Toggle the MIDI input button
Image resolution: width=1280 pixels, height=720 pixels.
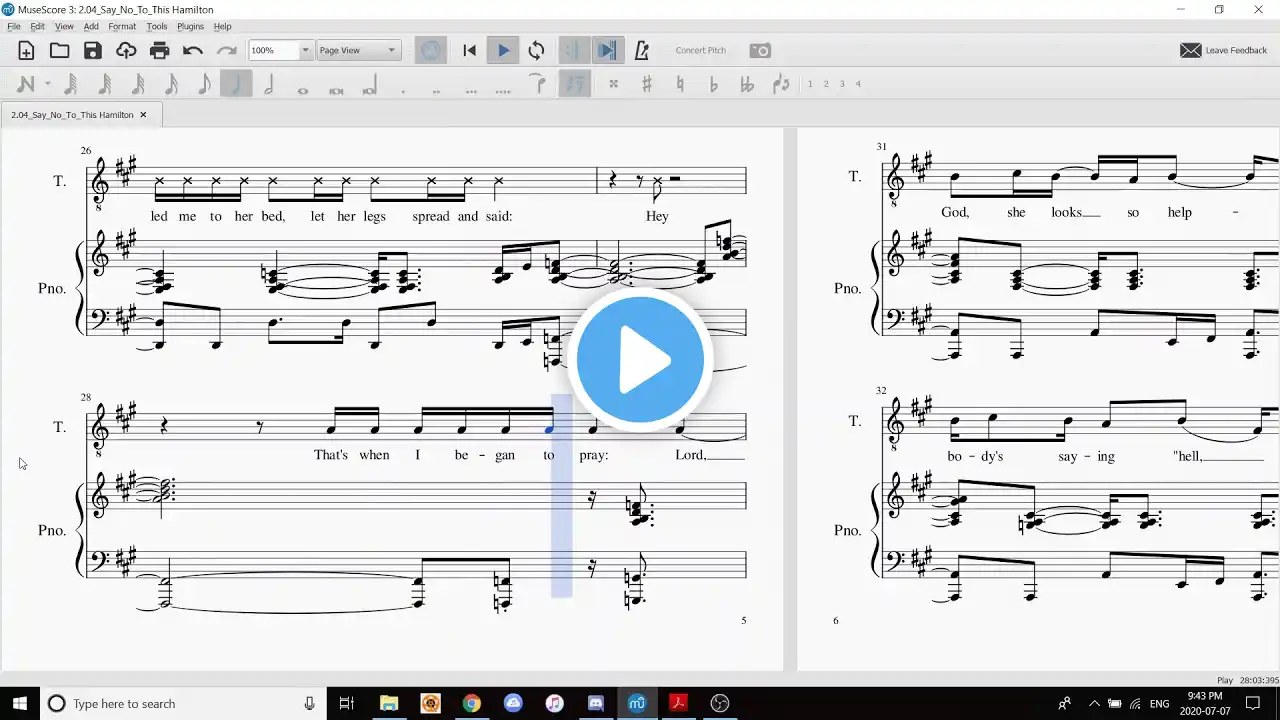(x=431, y=50)
